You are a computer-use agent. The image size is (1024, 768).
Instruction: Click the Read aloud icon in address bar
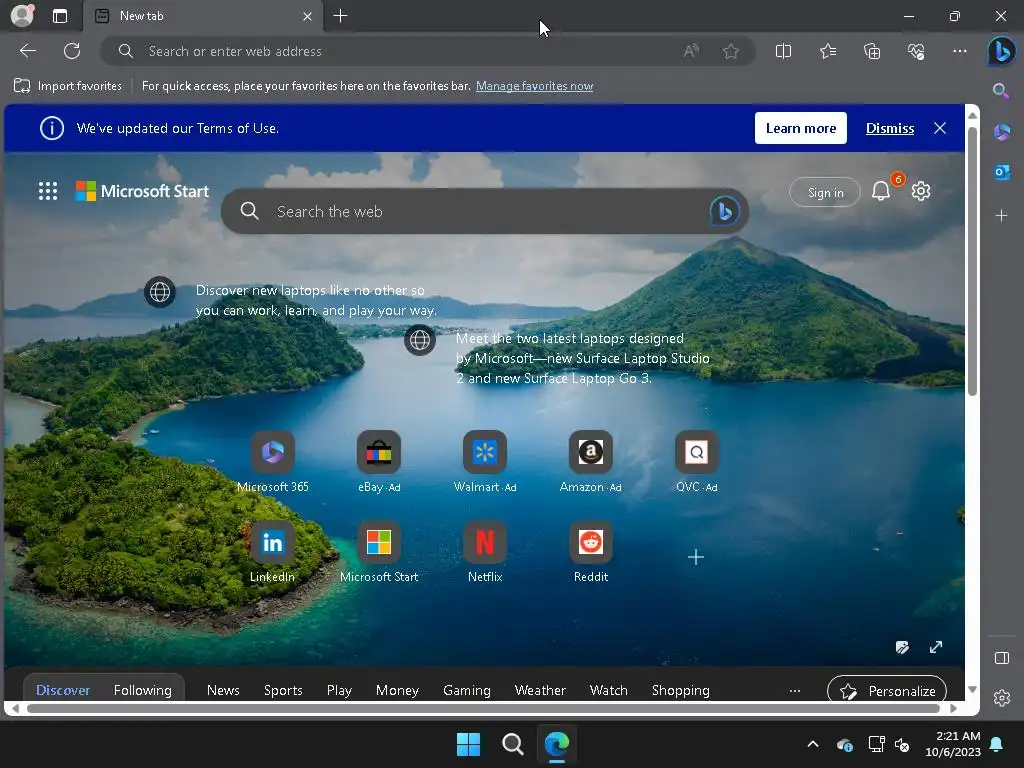[691, 51]
